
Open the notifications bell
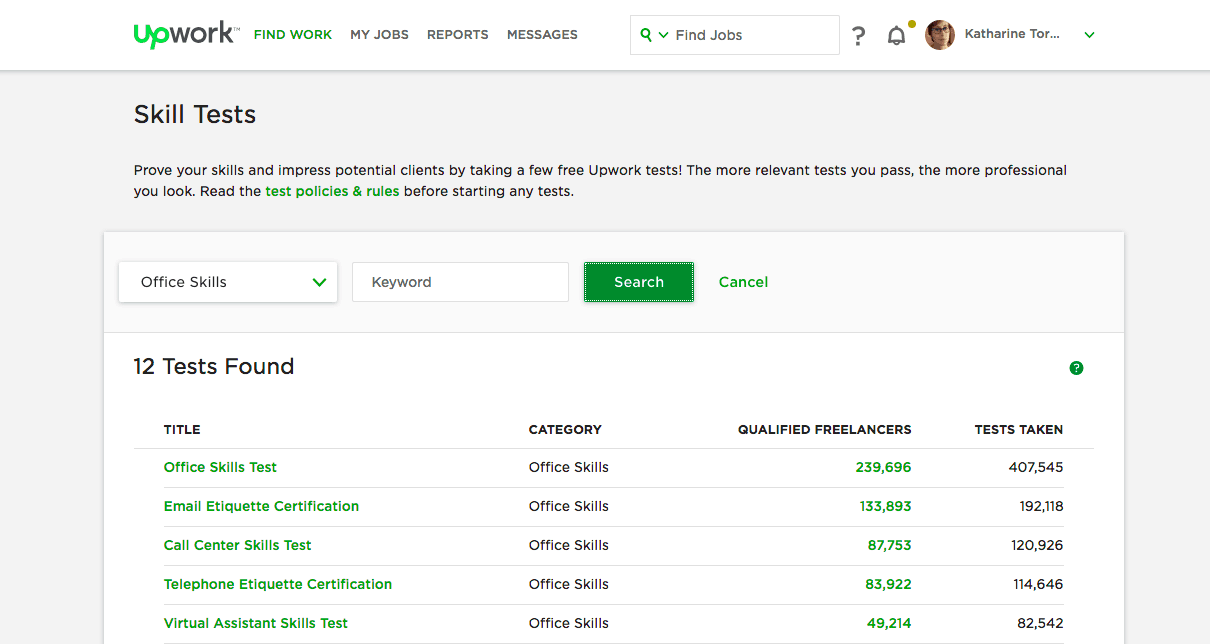click(x=897, y=36)
